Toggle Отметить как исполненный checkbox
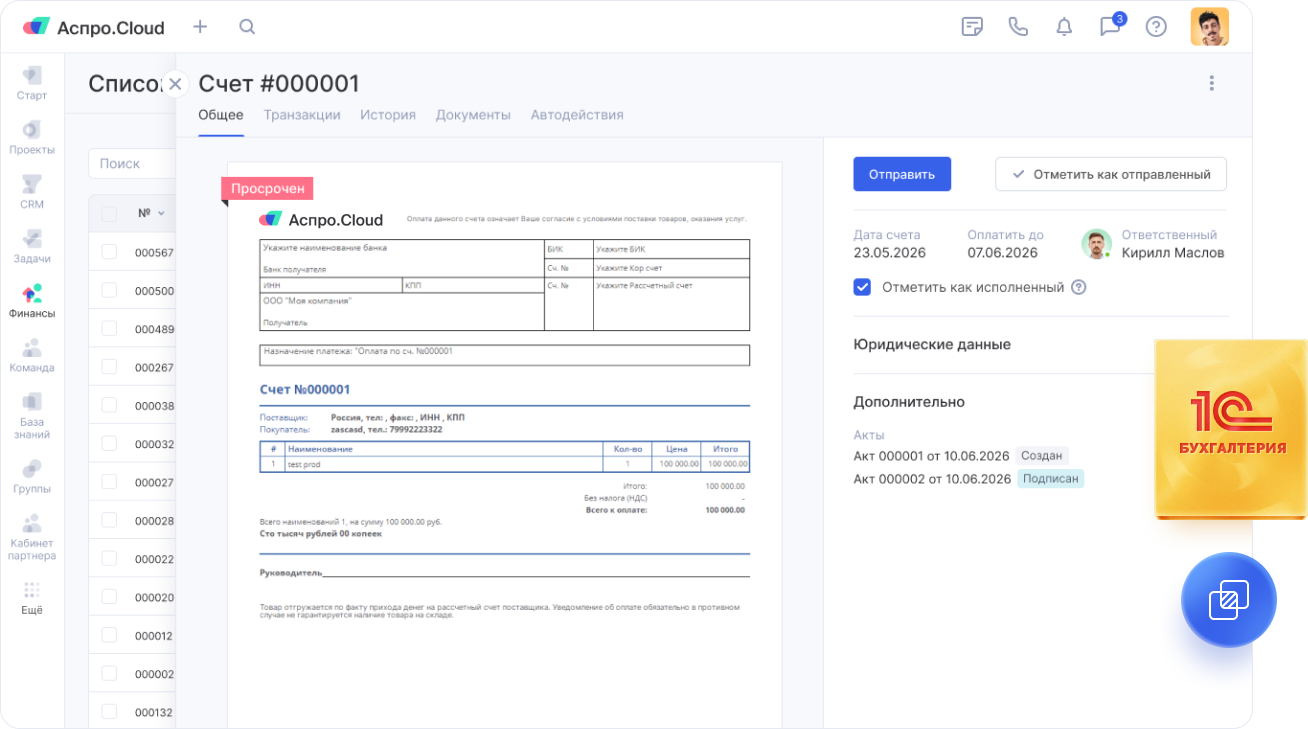The width and height of the screenshot is (1308, 729). pyautogui.click(x=862, y=287)
